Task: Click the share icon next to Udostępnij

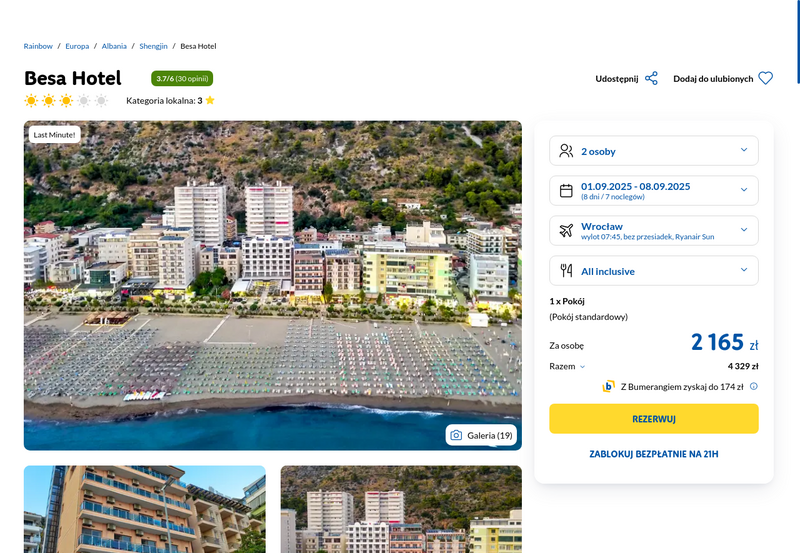Action: [651, 79]
